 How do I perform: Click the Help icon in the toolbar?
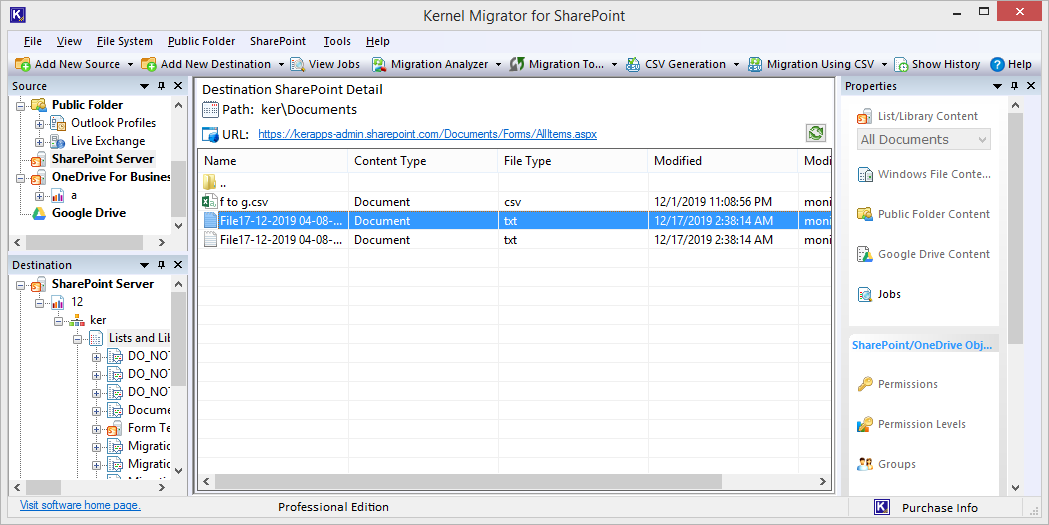[x=997, y=64]
